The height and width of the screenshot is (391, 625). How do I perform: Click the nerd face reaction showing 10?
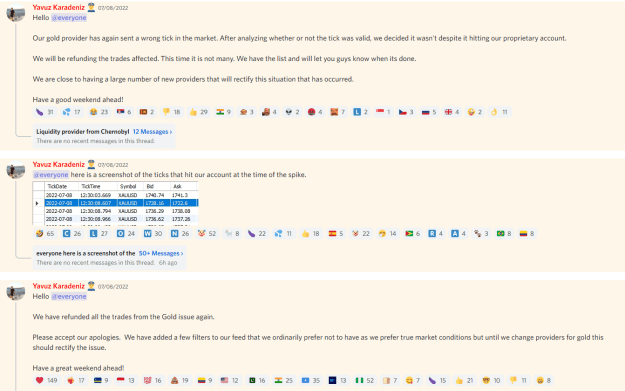pos(491,380)
